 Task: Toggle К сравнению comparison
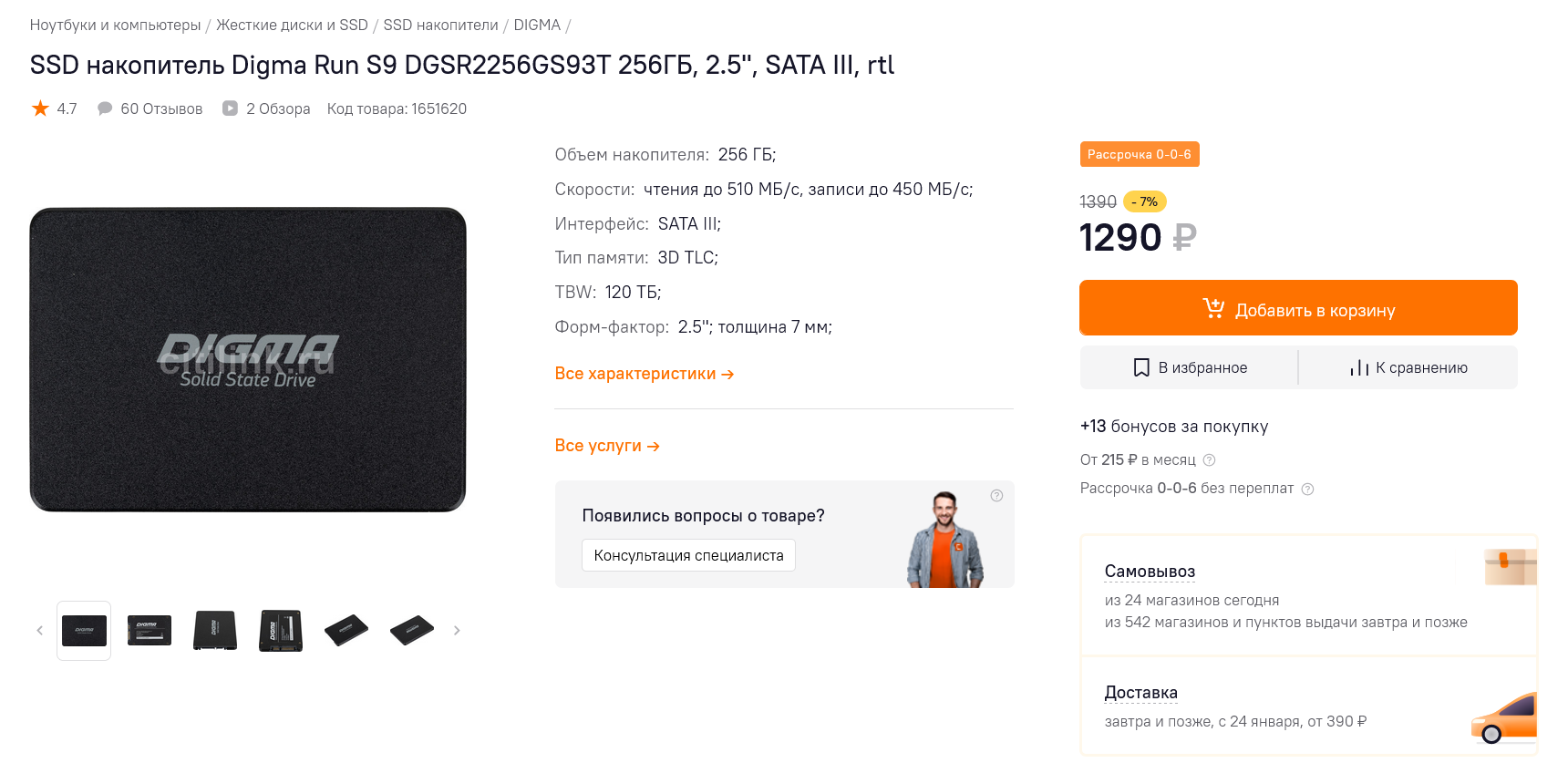(x=1408, y=367)
